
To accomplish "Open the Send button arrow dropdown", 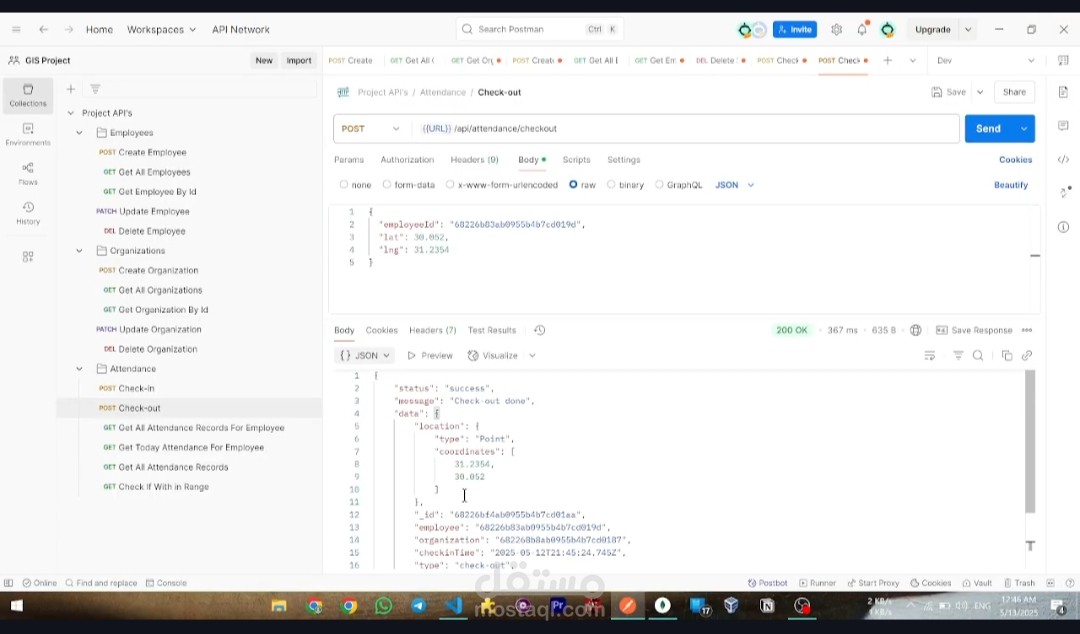I will [x=1024, y=129].
